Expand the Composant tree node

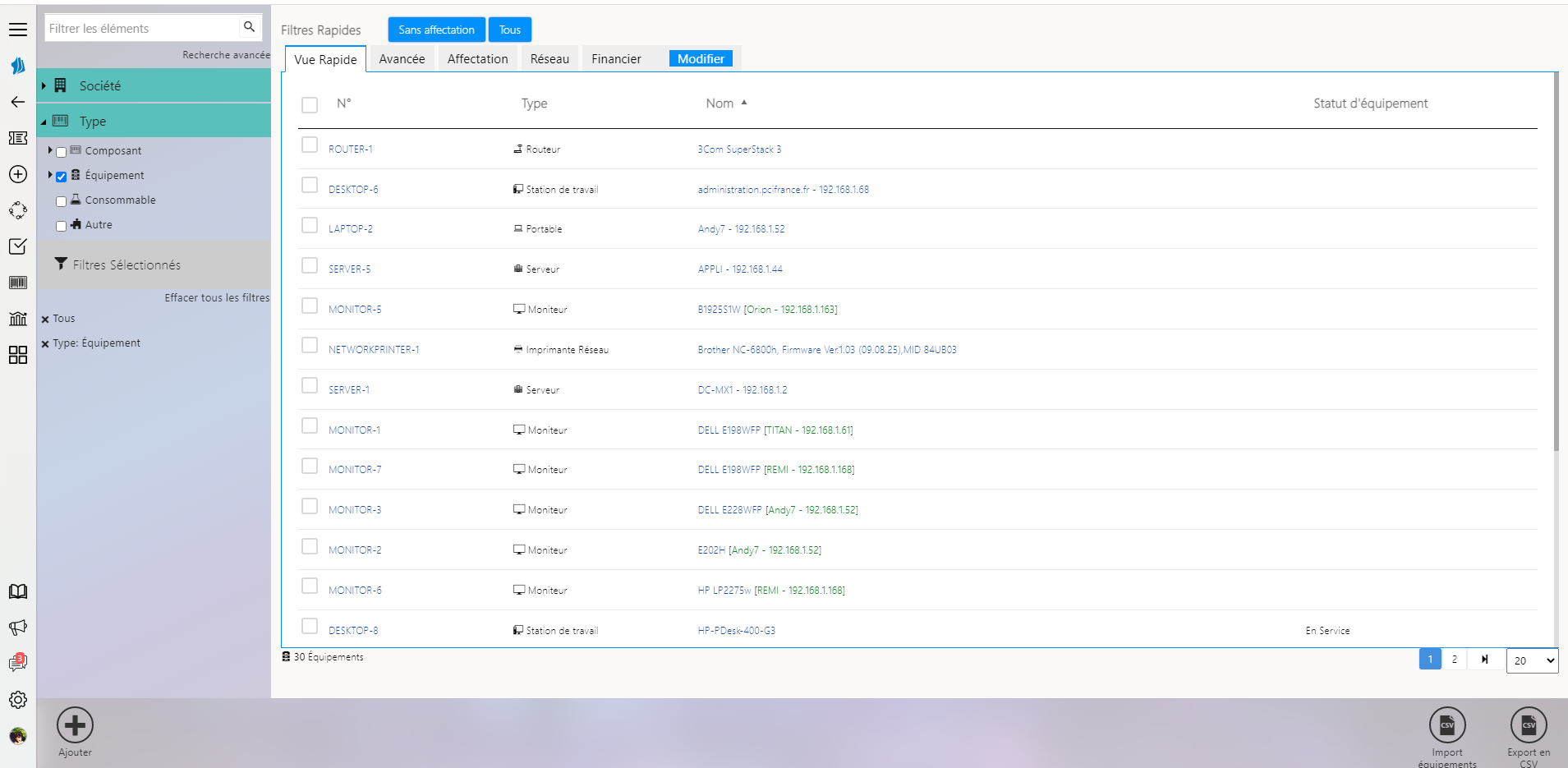tap(50, 150)
